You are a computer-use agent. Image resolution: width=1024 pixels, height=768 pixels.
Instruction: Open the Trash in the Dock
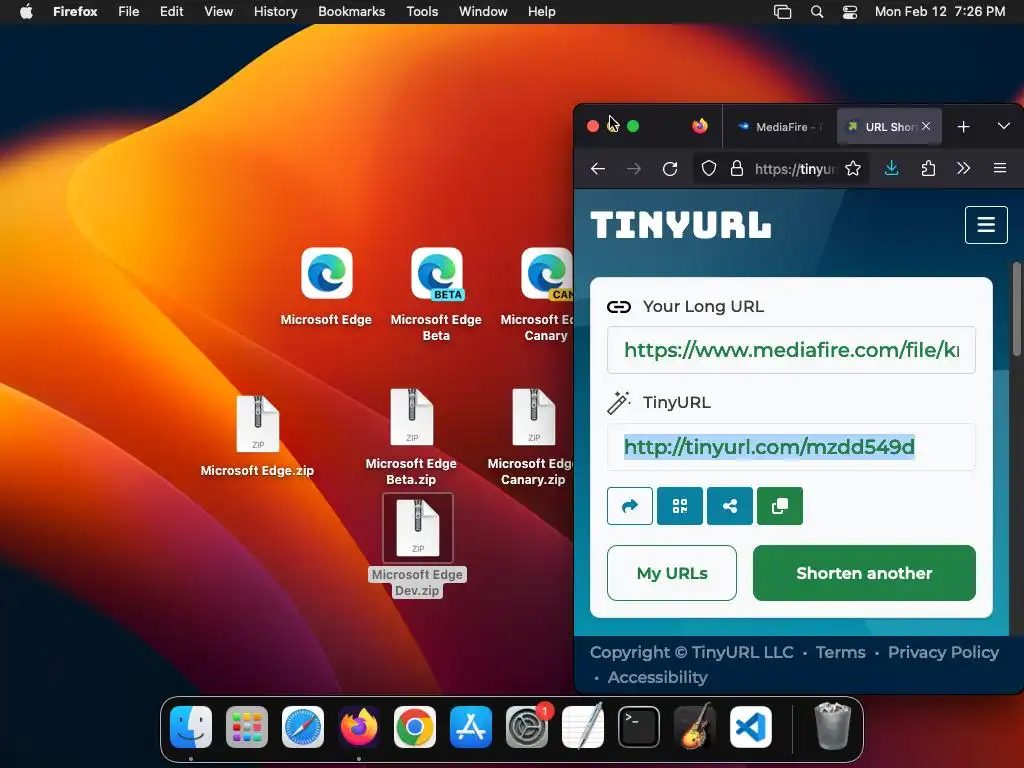[833, 726]
